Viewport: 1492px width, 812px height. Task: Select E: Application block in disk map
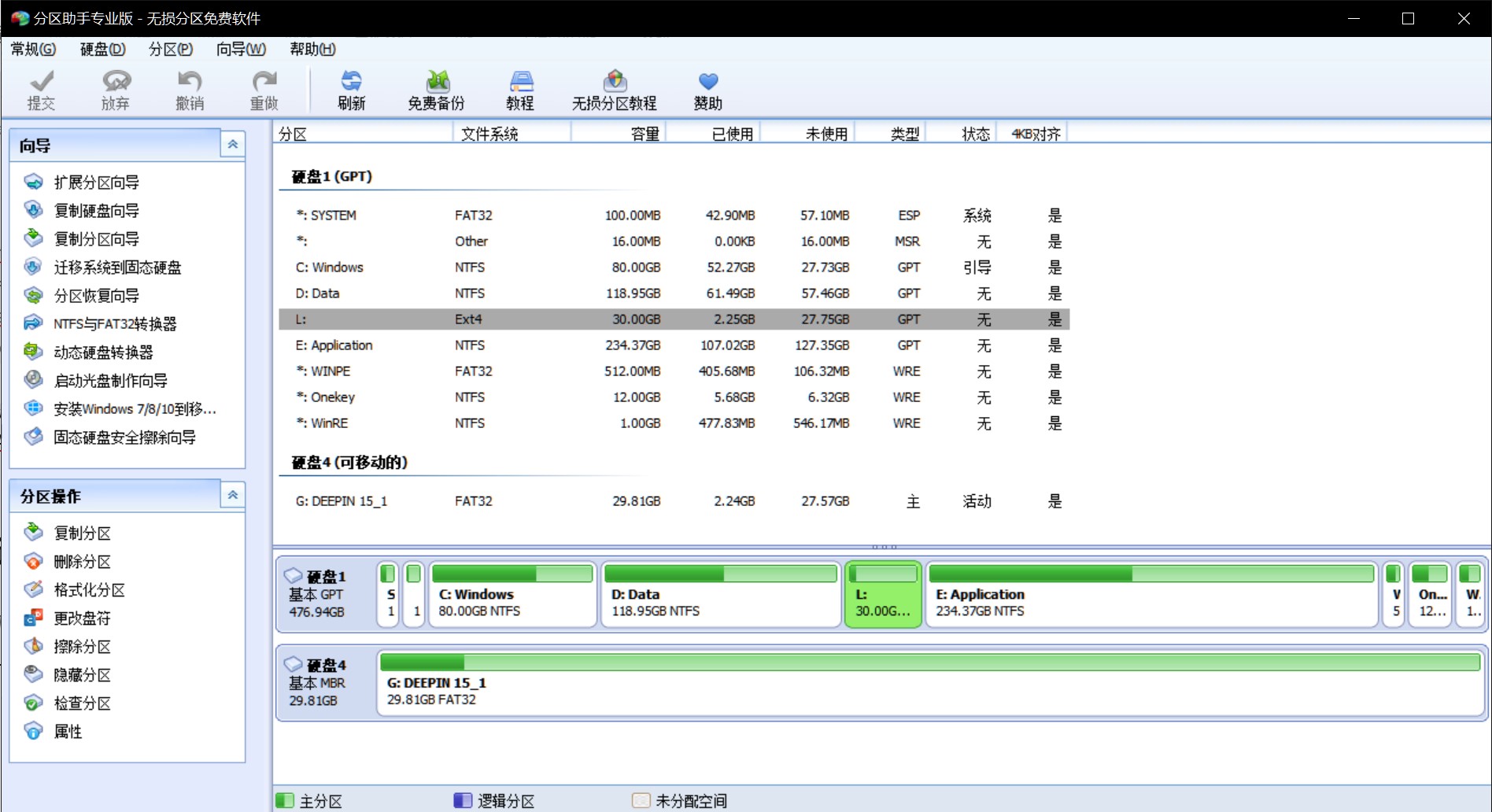1152,594
